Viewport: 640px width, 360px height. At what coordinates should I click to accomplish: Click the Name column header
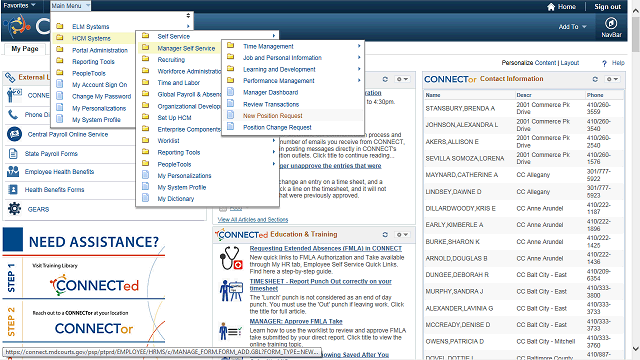point(433,95)
